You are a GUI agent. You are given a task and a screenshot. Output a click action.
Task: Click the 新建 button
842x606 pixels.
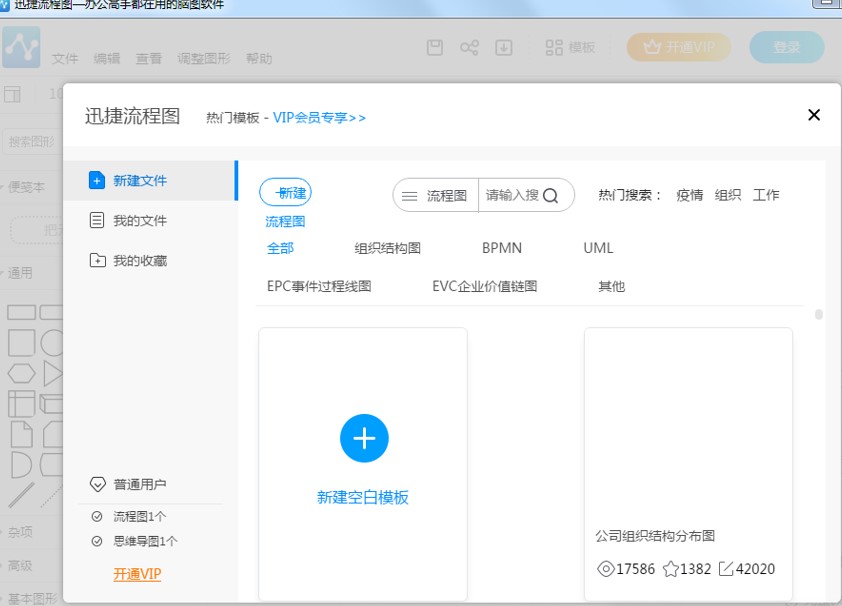pos(286,193)
